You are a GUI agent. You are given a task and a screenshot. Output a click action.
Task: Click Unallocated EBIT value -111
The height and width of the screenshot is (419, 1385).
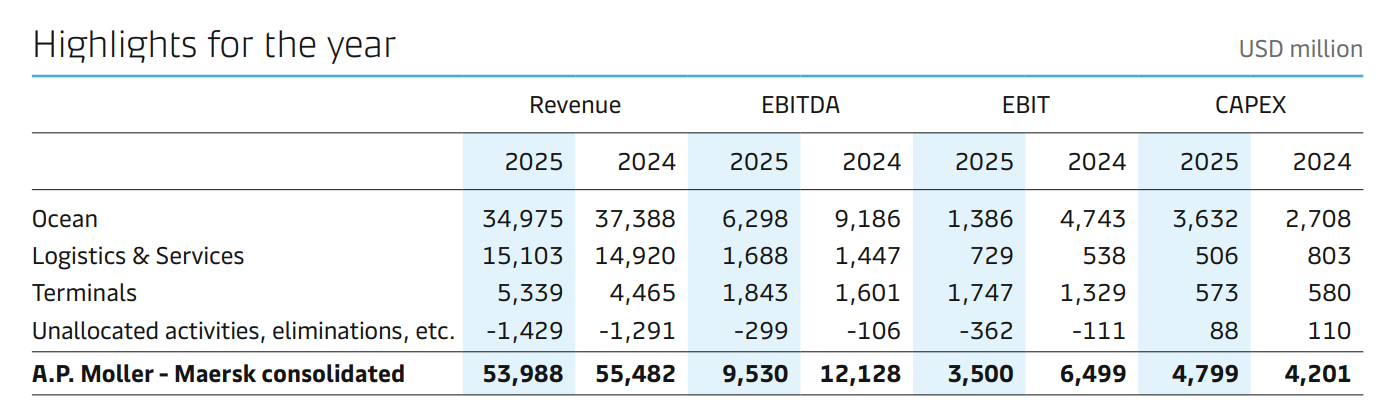(1099, 331)
